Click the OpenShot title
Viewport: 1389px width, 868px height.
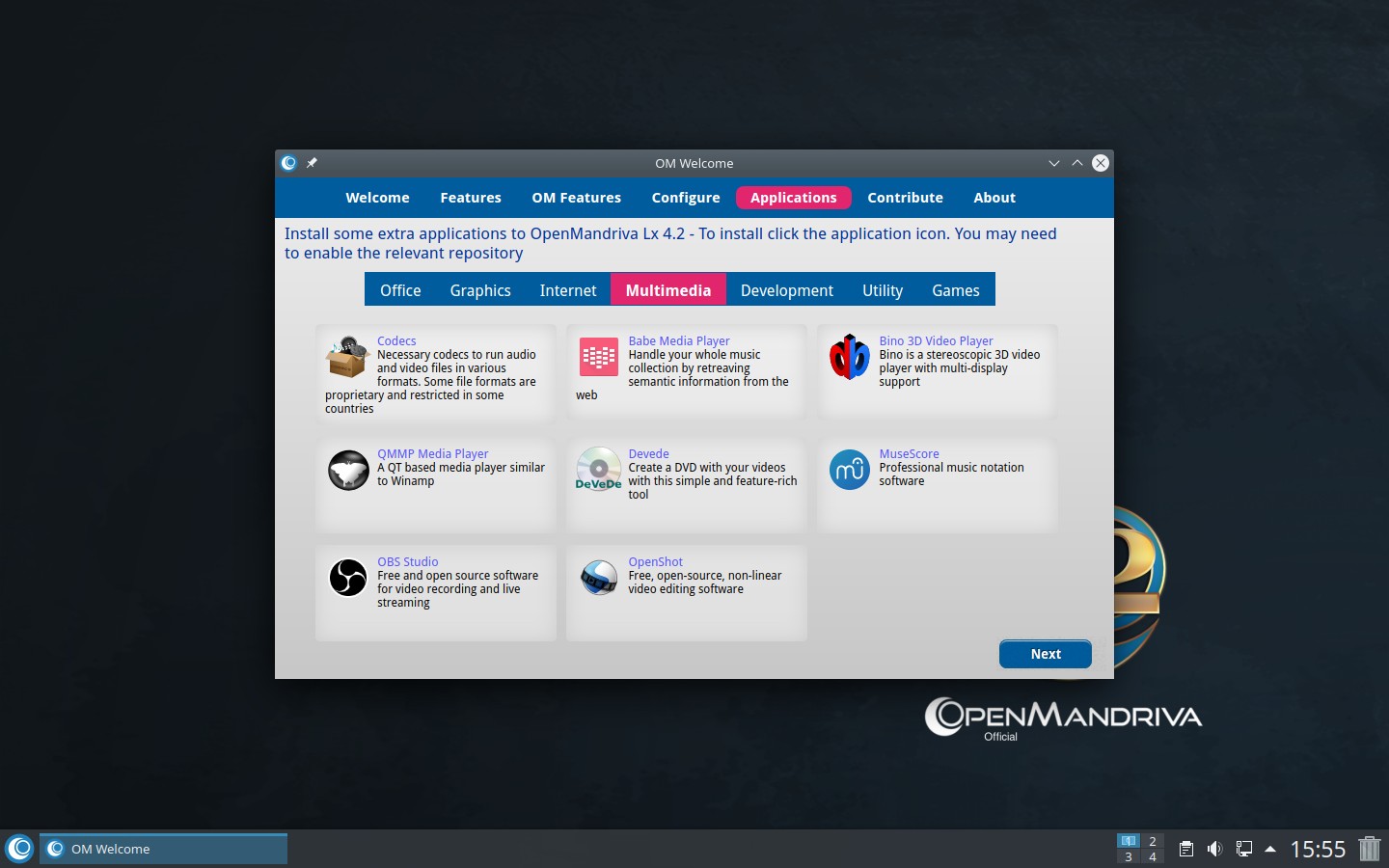(x=655, y=562)
